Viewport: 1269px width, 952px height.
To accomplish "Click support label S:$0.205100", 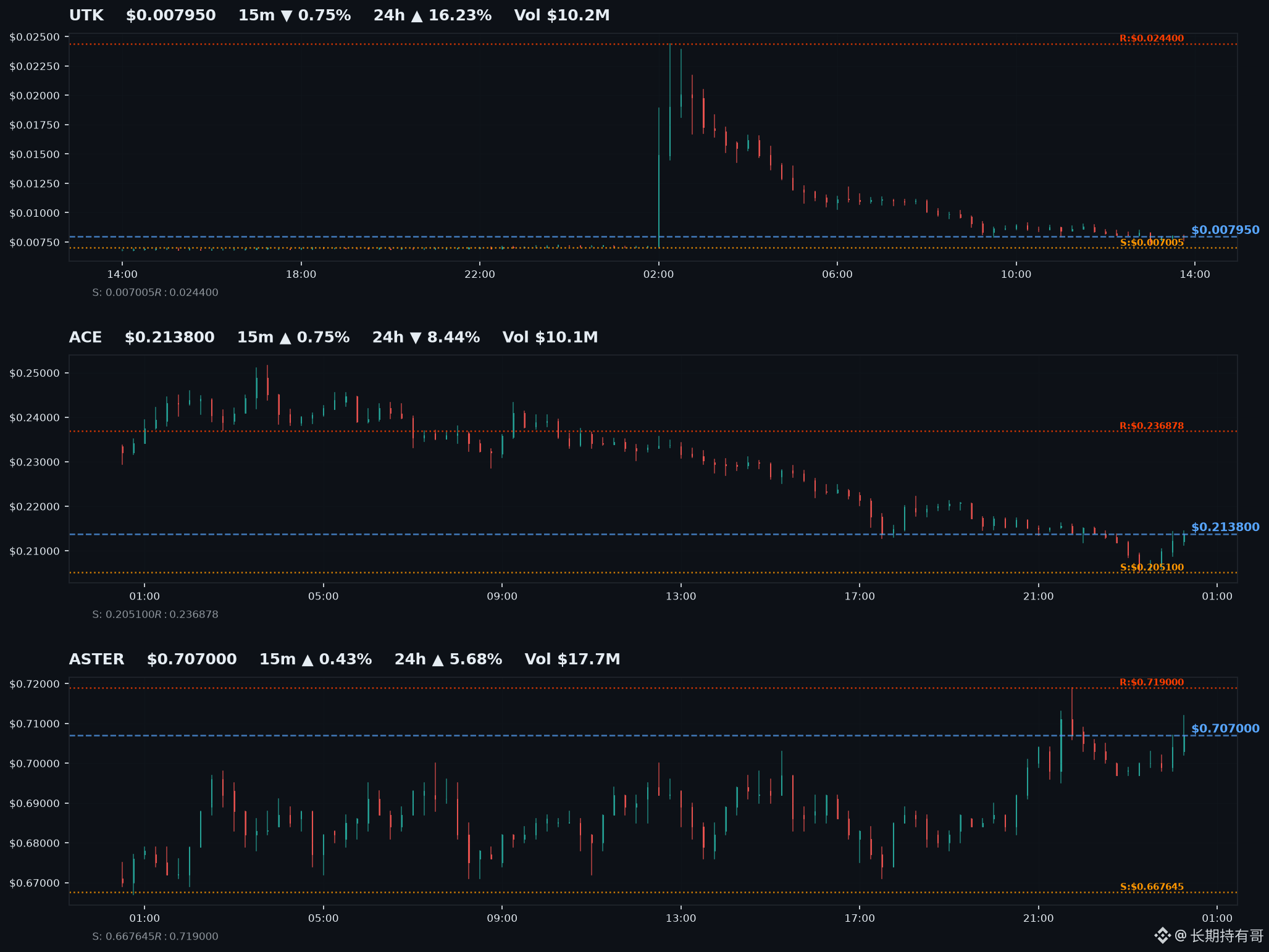I will point(1152,567).
